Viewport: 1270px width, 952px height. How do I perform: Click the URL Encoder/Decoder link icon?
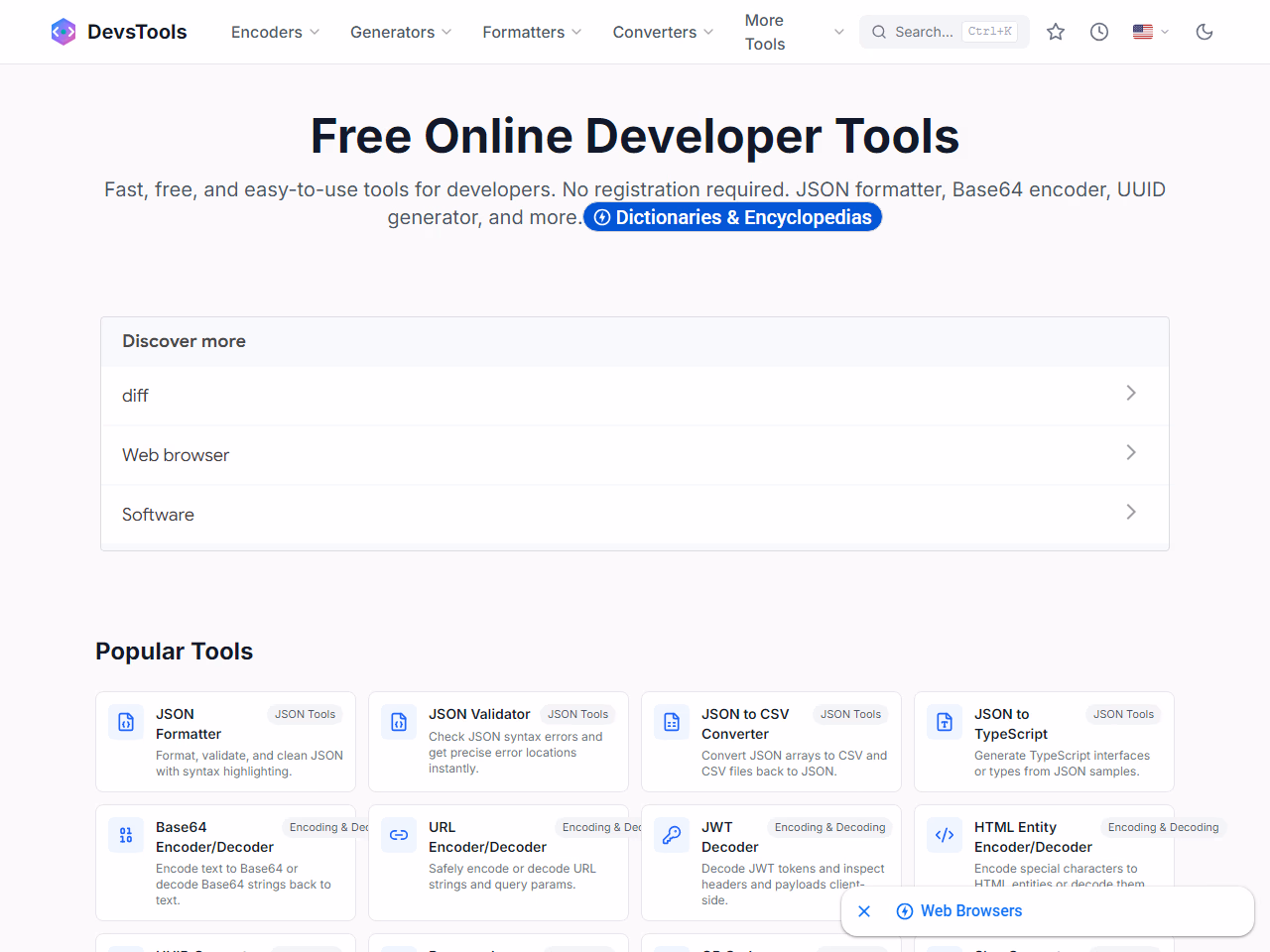(399, 835)
